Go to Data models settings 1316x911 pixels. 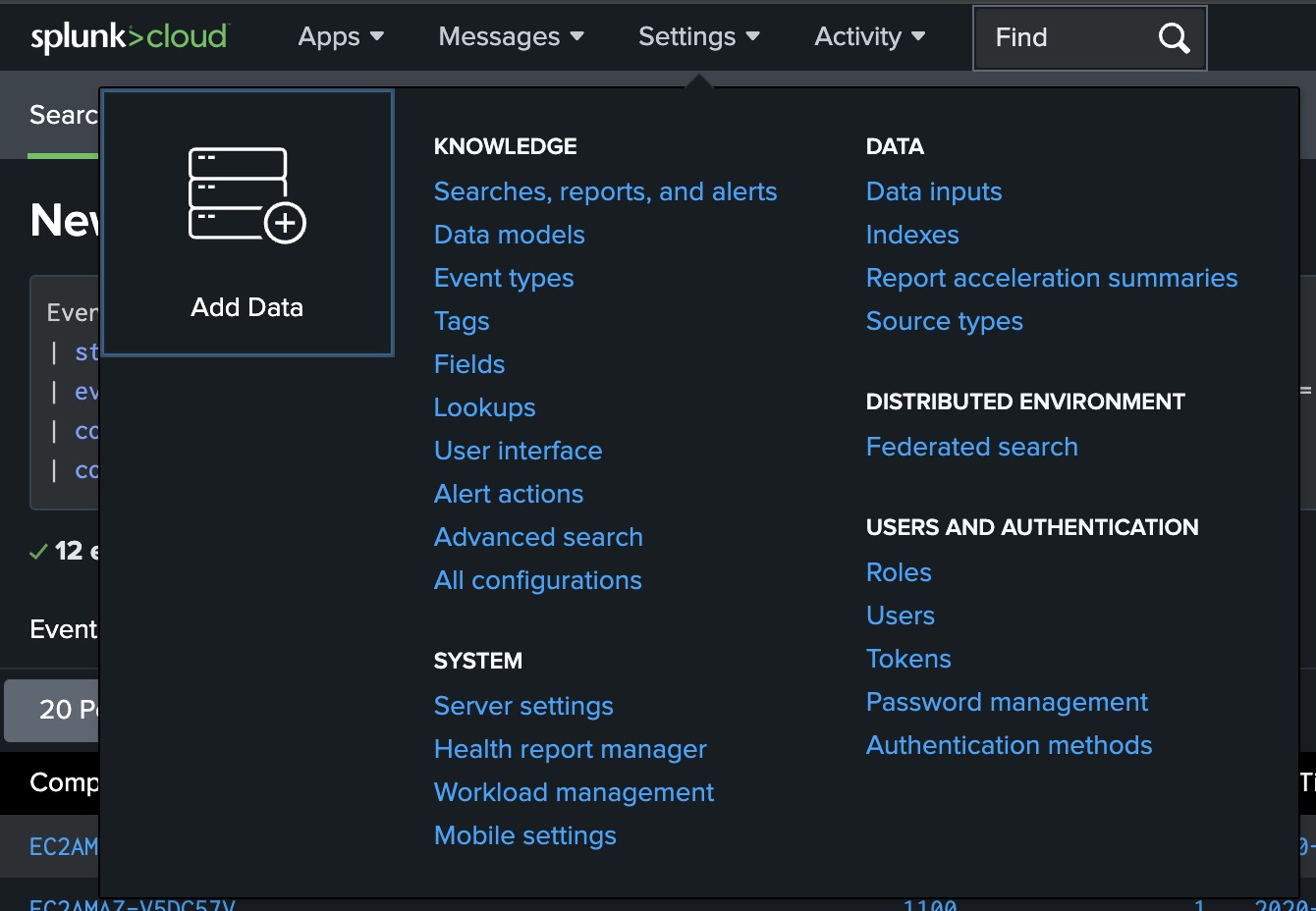pyautogui.click(x=509, y=235)
